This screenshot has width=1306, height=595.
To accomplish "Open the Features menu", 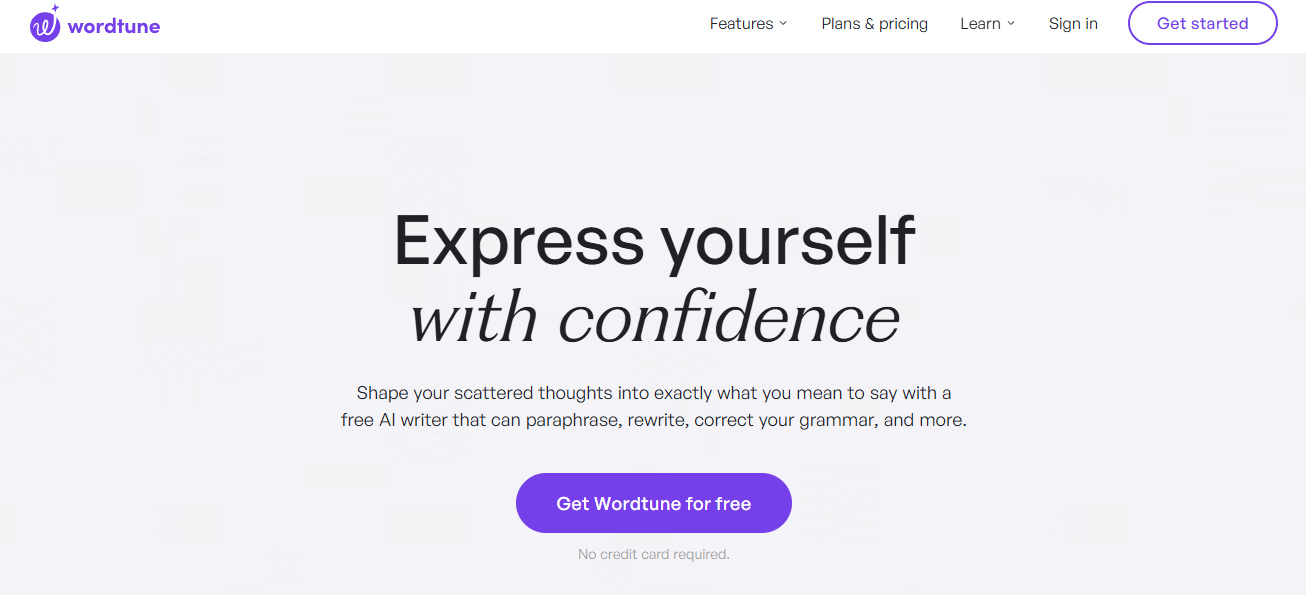I will pyautogui.click(x=741, y=23).
